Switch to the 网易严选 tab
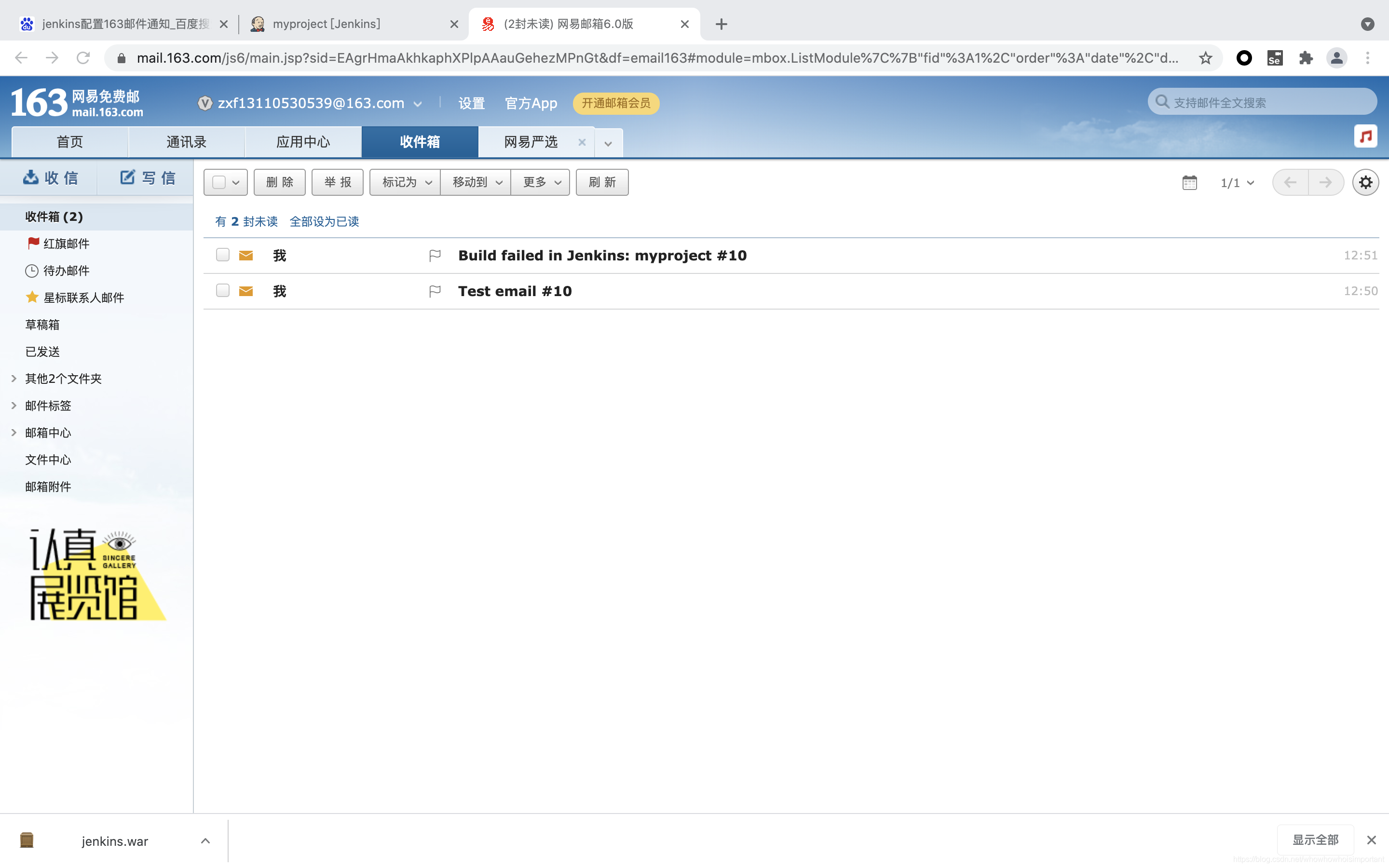 [x=531, y=142]
